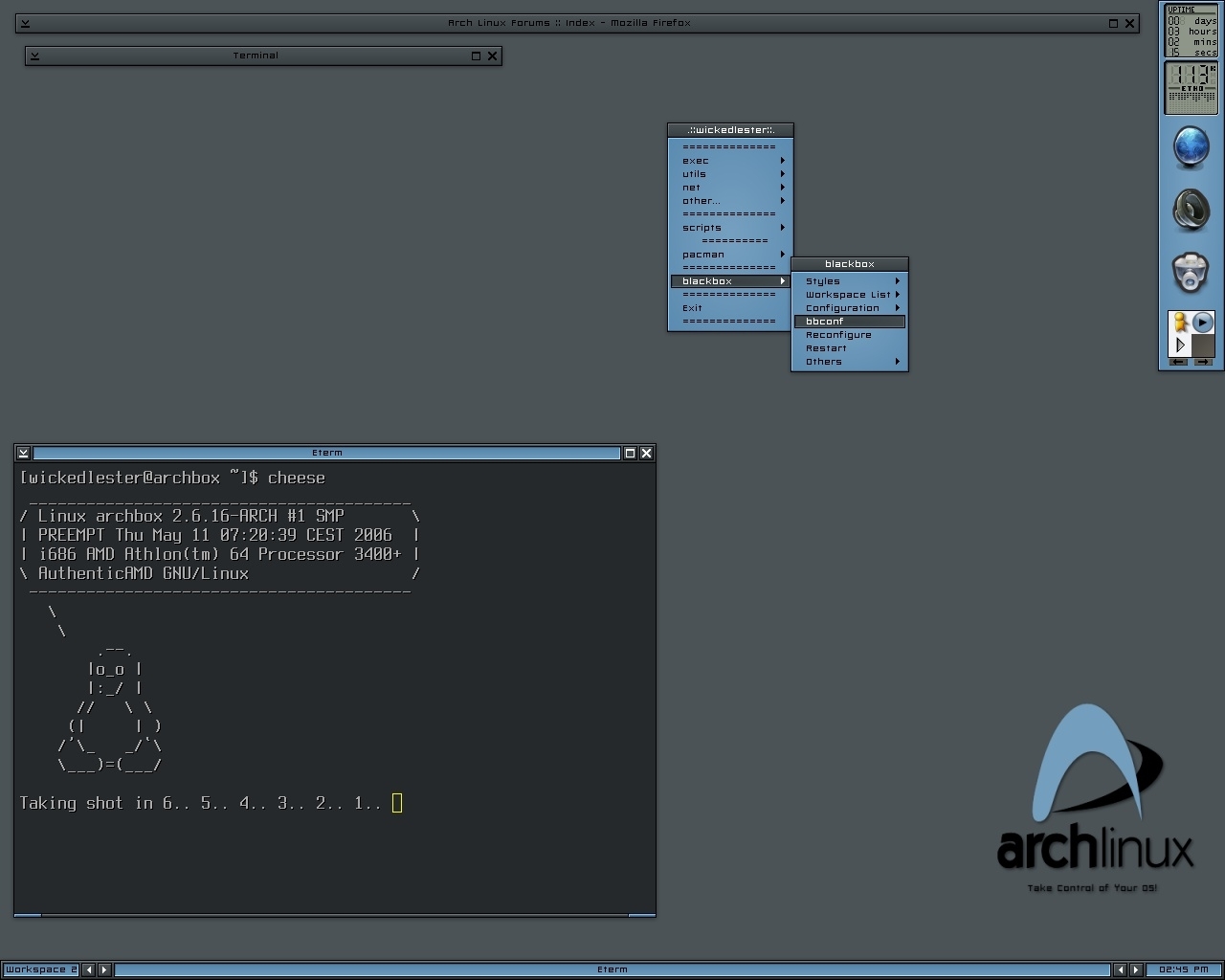
Task: Expand the utils submenu
Action: pyautogui.click(x=730, y=174)
